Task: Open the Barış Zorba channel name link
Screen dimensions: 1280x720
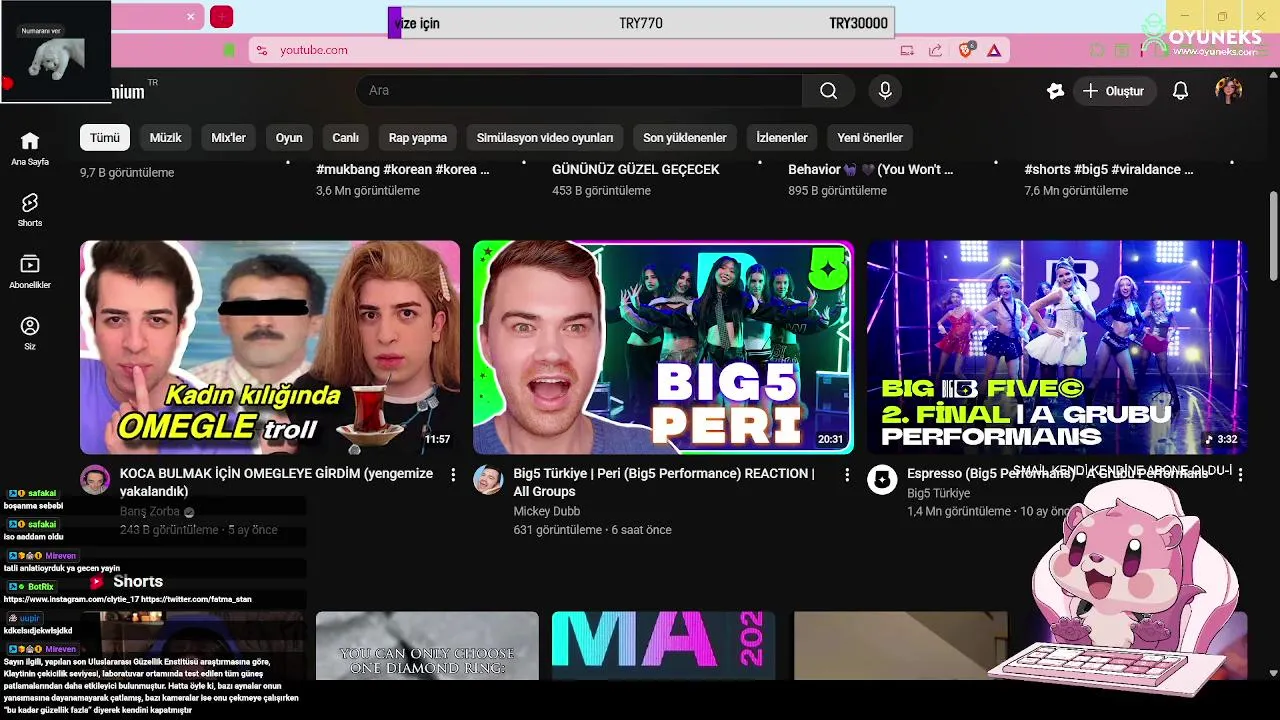Action: (149, 511)
